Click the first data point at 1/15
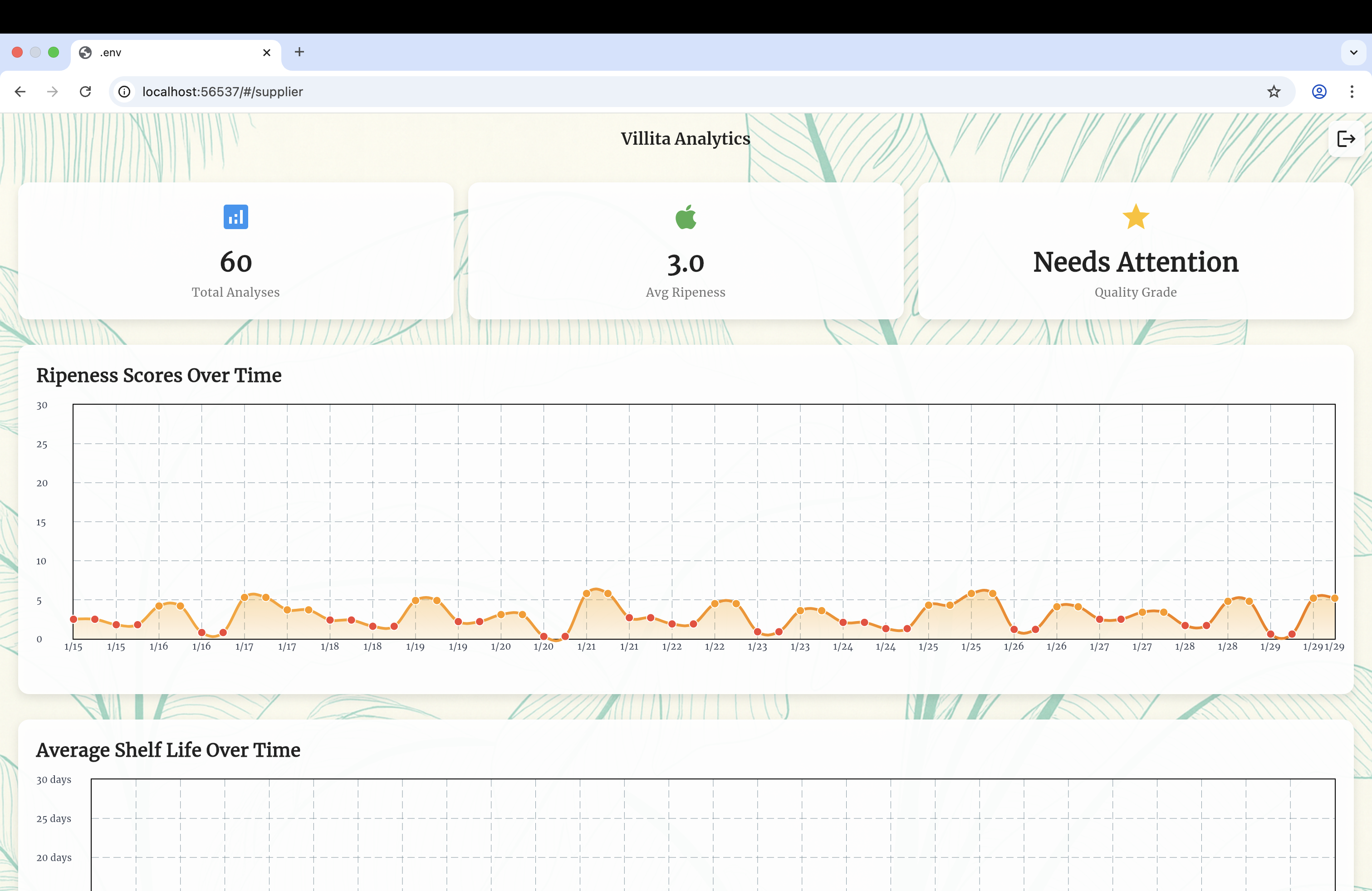This screenshot has height=891, width=1372. [x=74, y=619]
